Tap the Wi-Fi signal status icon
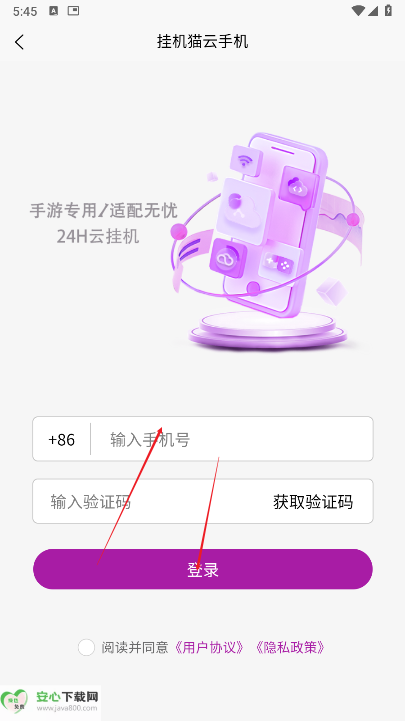This screenshot has width=405, height=721. 358,11
